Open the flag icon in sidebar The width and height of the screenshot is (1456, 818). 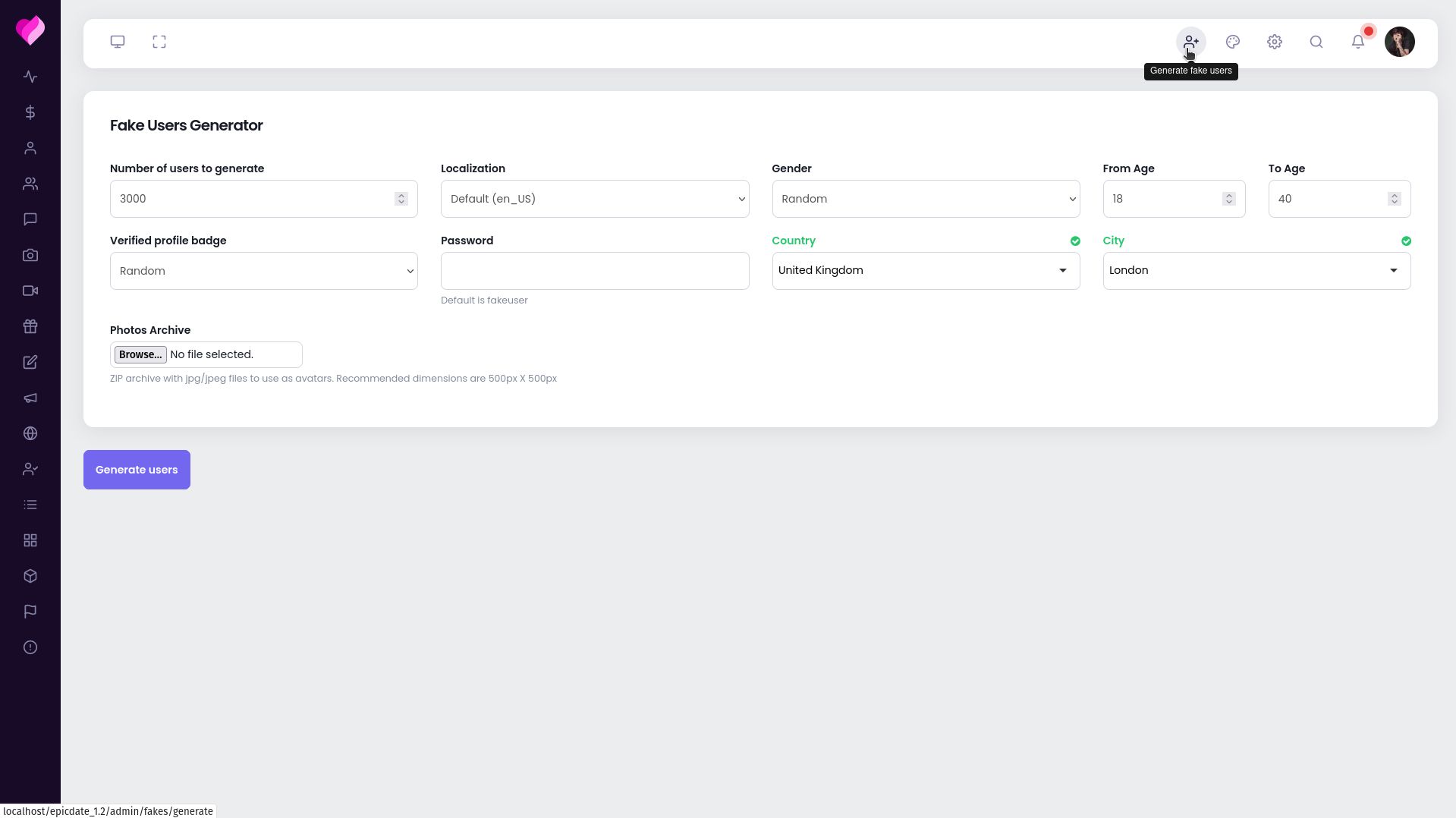pyautogui.click(x=30, y=612)
